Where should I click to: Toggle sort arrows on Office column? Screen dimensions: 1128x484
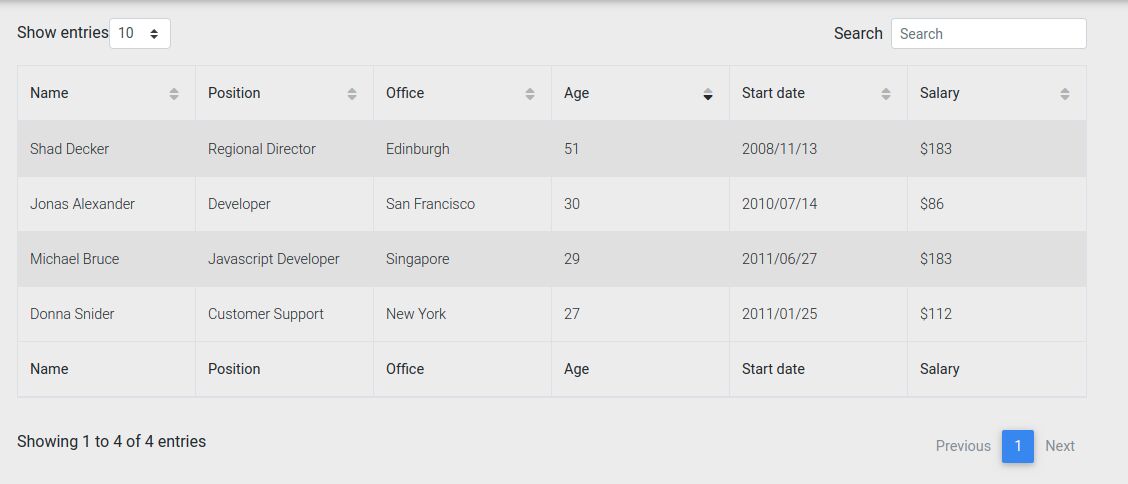[x=529, y=93]
